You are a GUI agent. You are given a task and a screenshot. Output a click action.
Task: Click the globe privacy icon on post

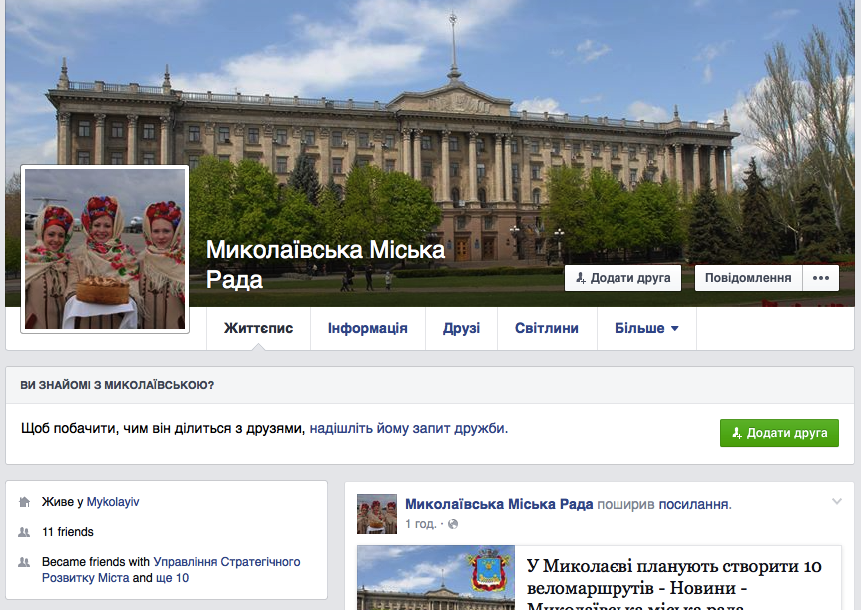453,524
